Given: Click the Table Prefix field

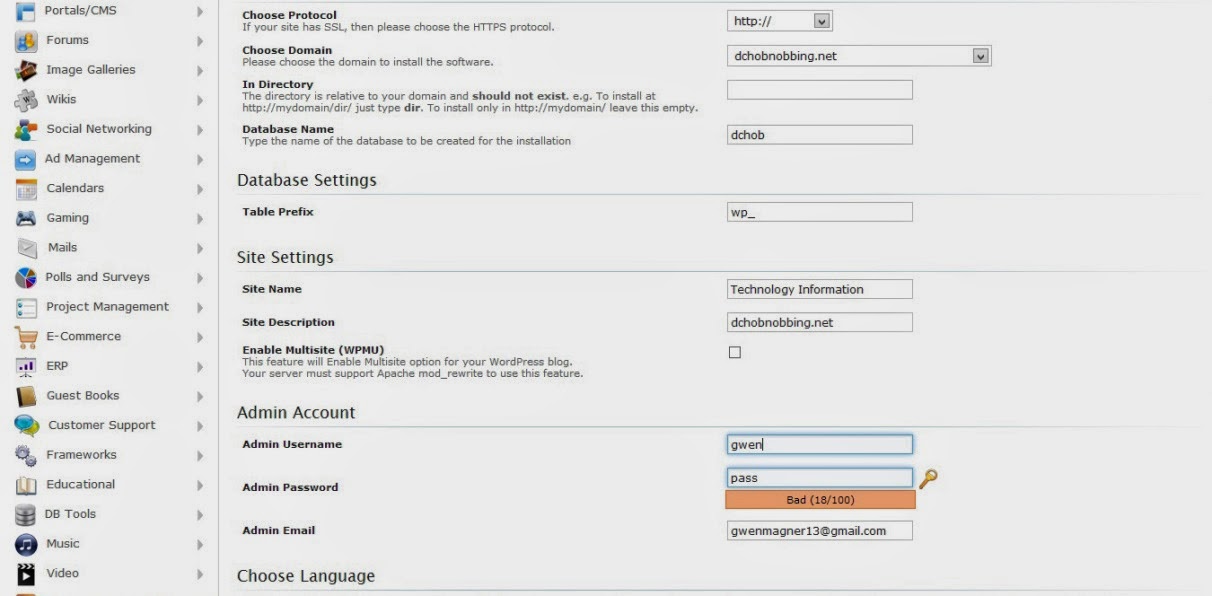Looking at the screenshot, I should [x=820, y=212].
